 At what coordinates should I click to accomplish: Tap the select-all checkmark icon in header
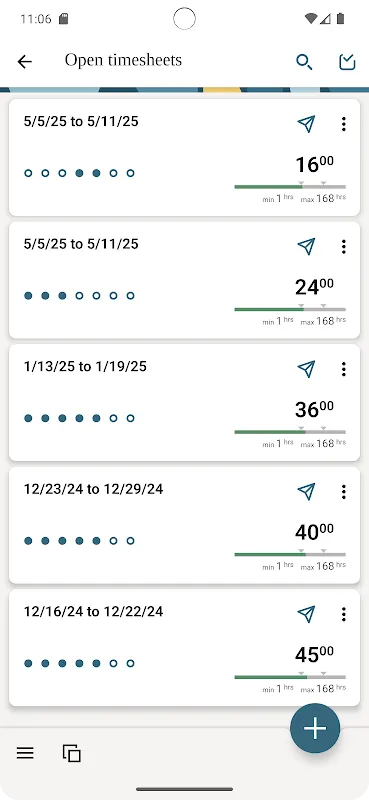coord(347,62)
